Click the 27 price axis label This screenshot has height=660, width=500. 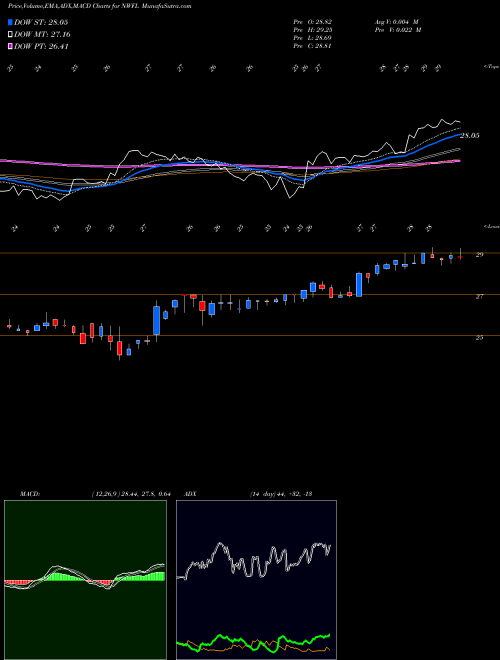point(479,297)
